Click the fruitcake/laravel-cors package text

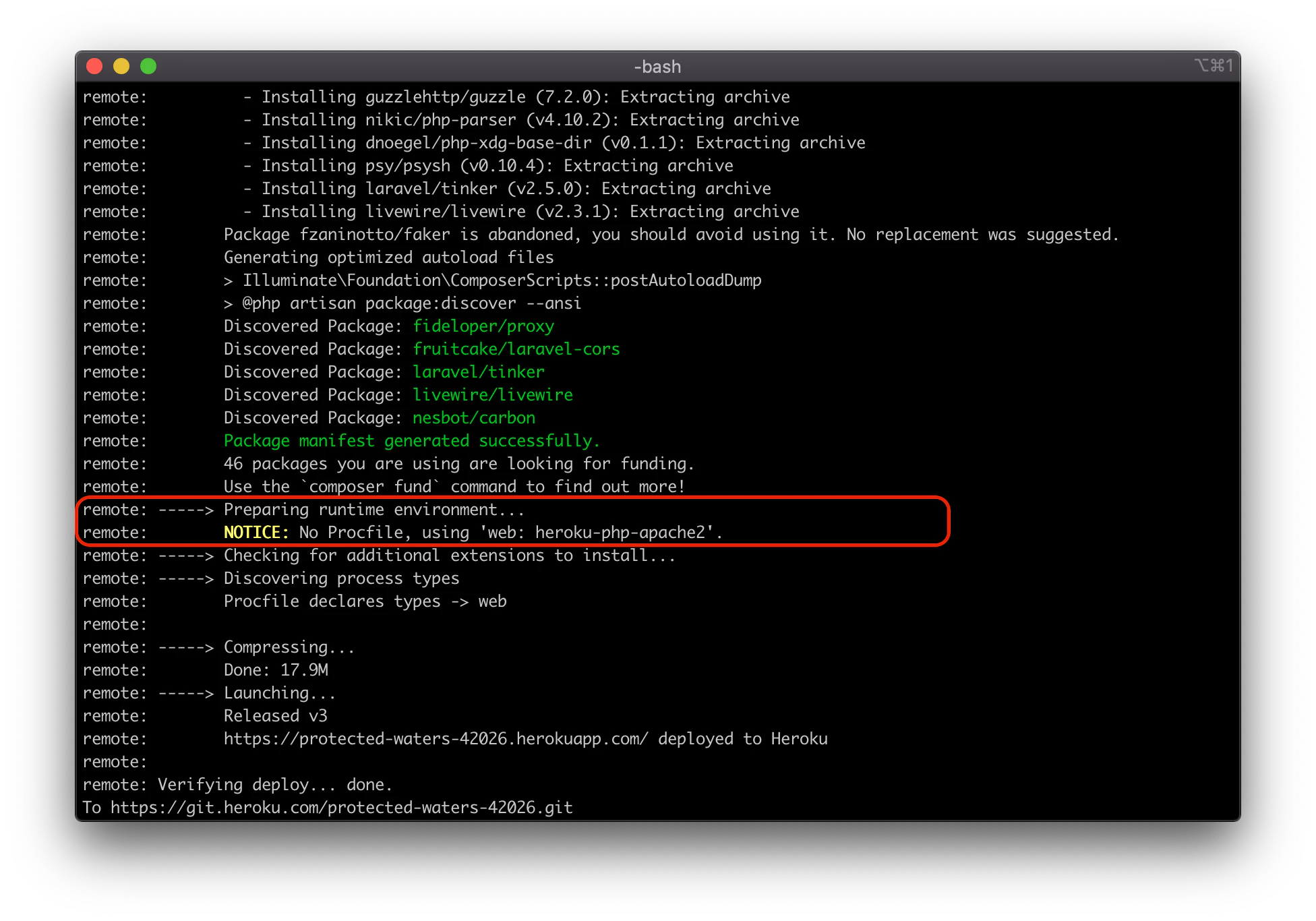(516, 349)
